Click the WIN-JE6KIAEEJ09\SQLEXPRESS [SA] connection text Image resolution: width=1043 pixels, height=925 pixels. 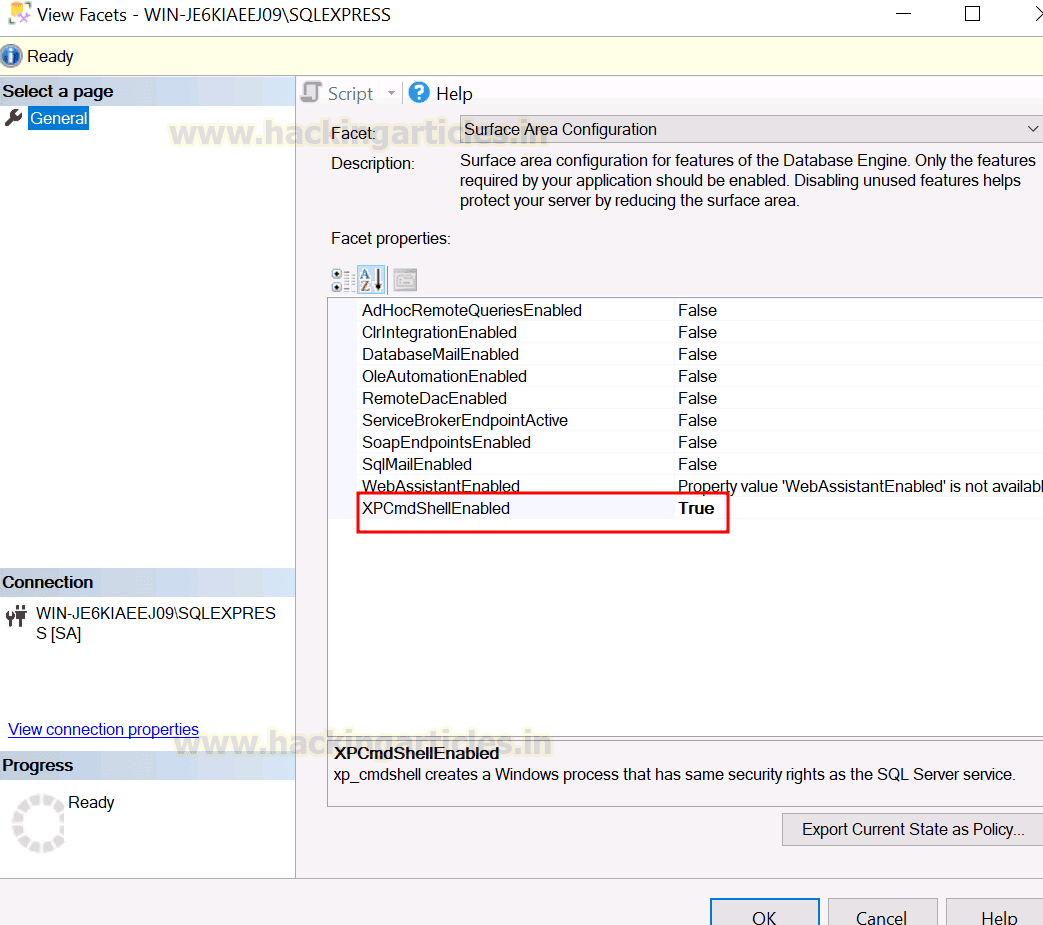click(x=156, y=623)
